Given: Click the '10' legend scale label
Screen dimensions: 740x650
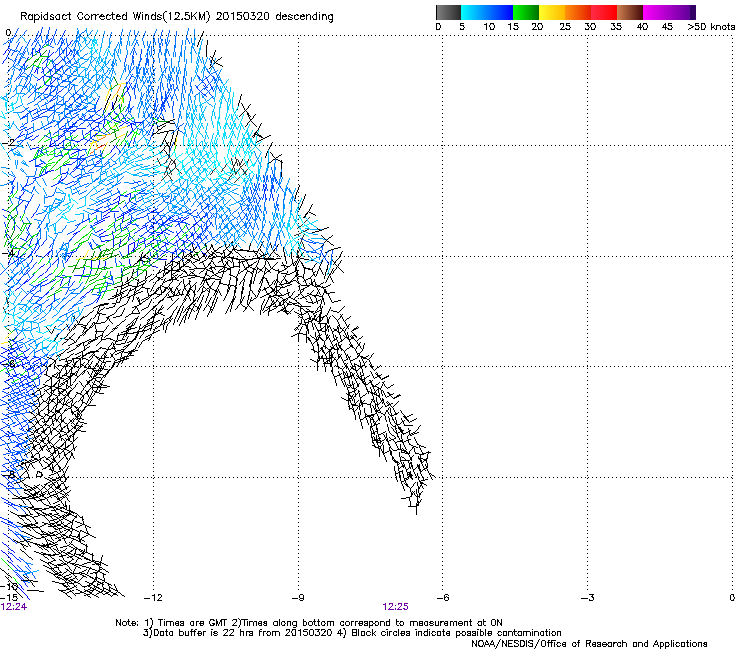Looking at the screenshot, I should click(489, 27).
